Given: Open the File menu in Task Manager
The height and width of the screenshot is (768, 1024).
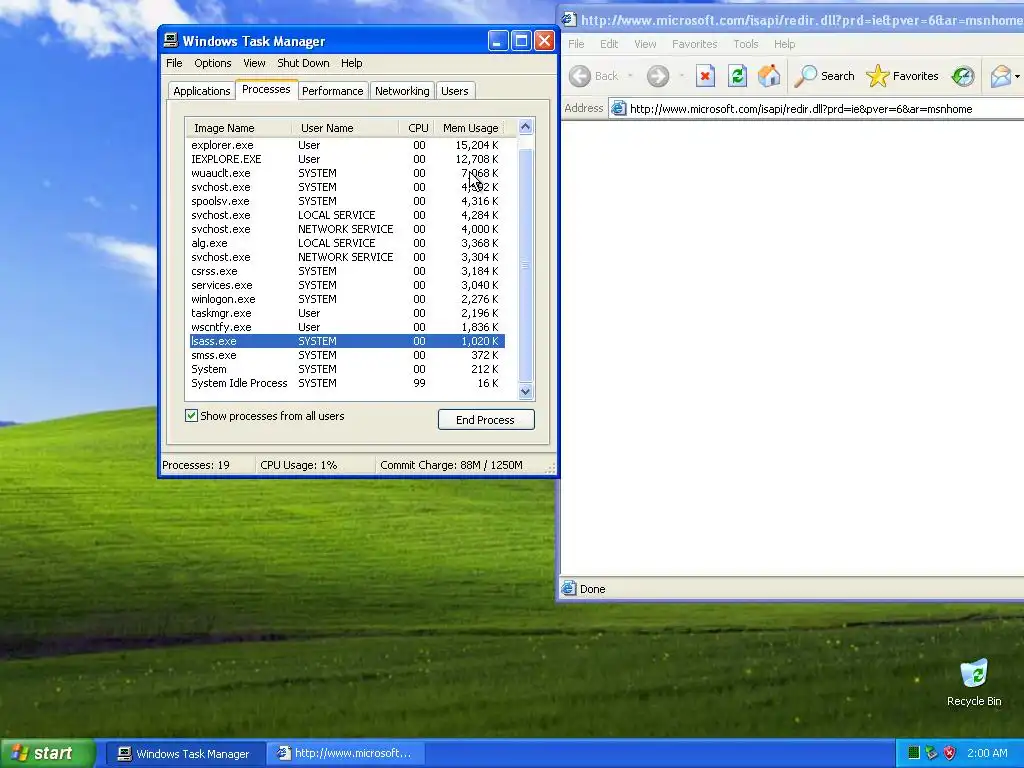Looking at the screenshot, I should pos(174,63).
